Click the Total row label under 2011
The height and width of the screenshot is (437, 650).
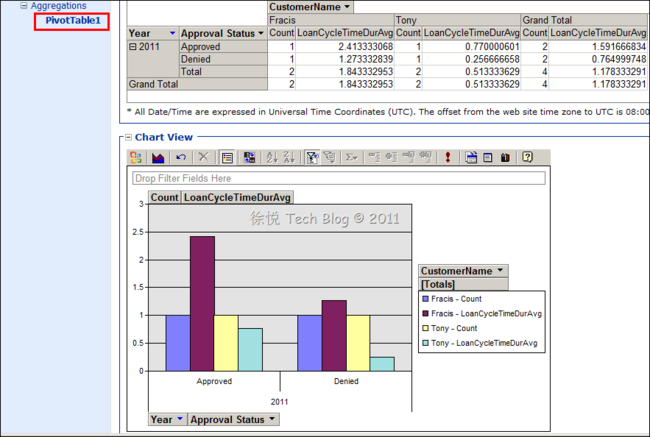pyautogui.click(x=223, y=71)
